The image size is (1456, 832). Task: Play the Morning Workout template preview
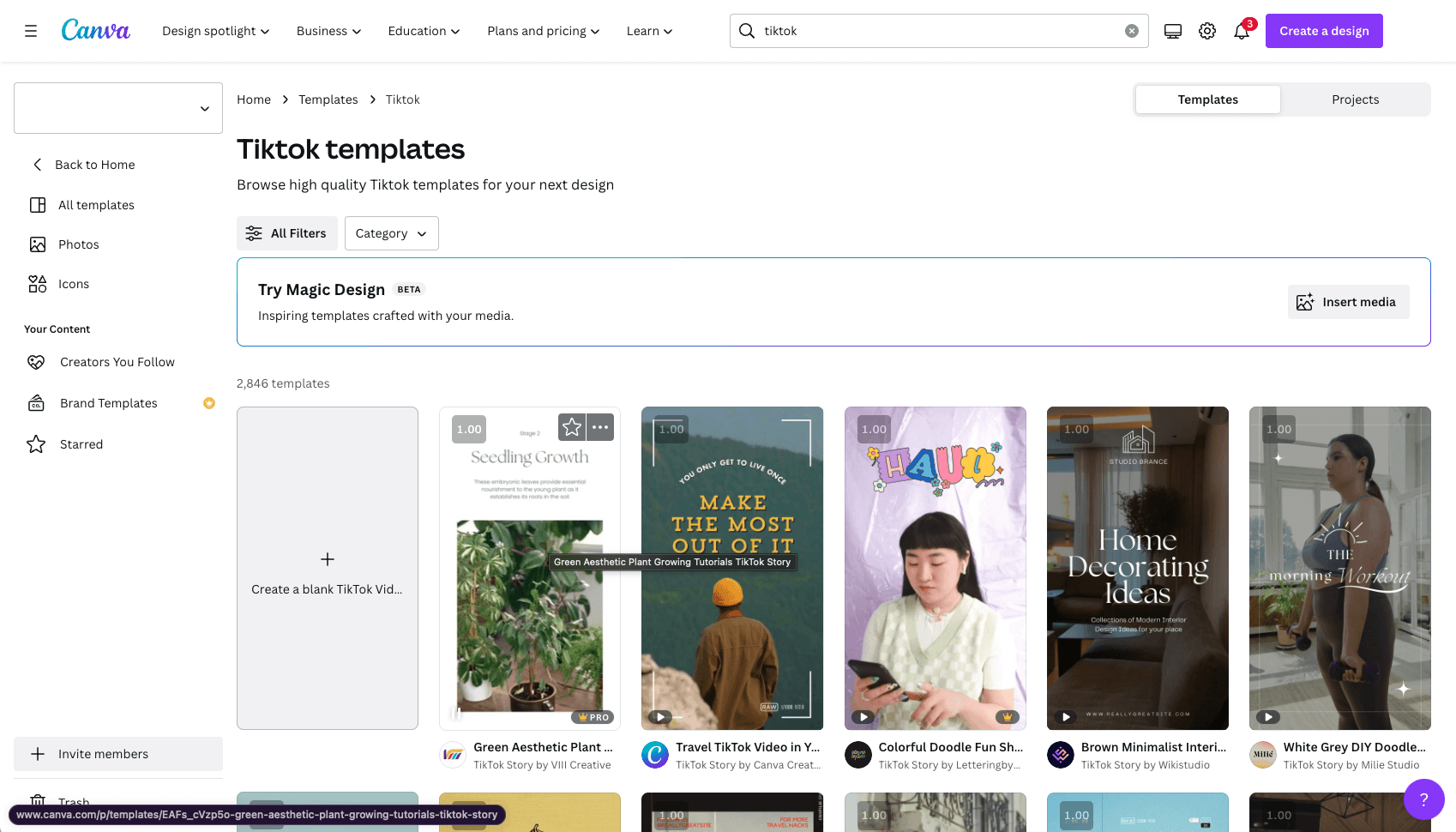(x=1268, y=717)
